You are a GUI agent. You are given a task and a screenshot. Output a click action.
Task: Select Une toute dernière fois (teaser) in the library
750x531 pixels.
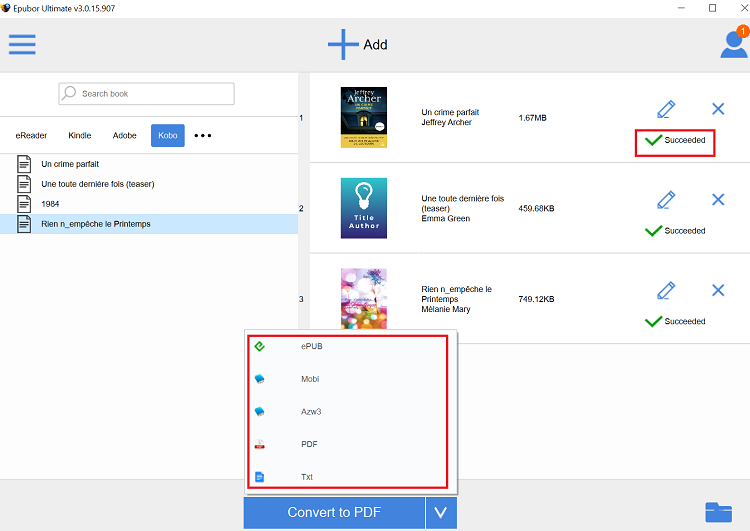pyautogui.click(x=149, y=184)
